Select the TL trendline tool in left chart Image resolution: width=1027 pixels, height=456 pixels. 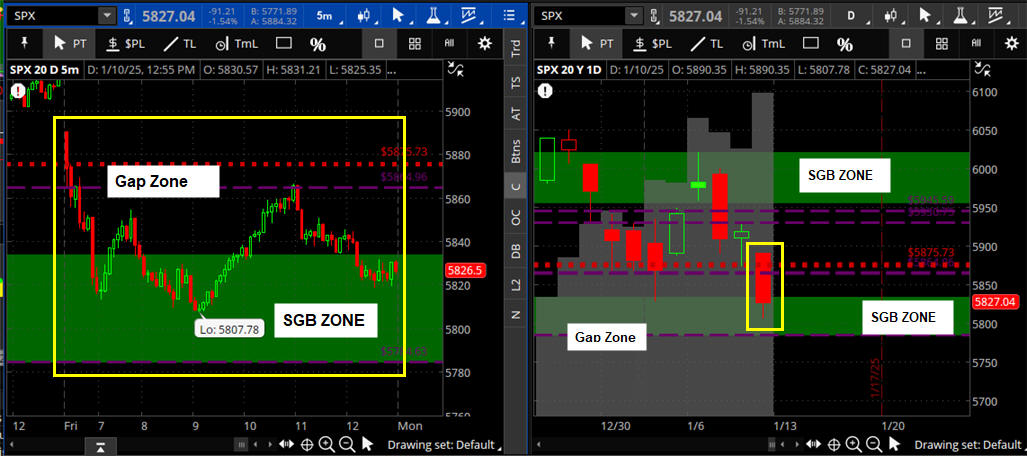click(x=179, y=44)
